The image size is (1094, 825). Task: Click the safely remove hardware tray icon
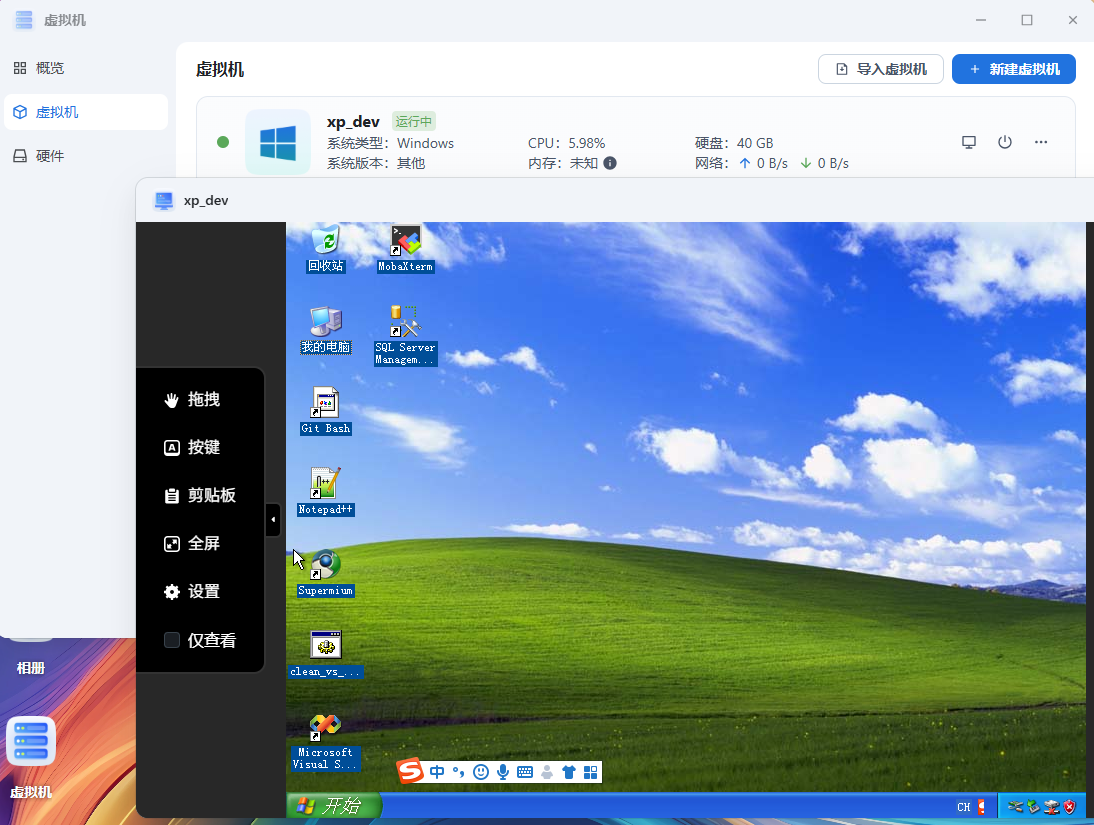coord(1033,807)
